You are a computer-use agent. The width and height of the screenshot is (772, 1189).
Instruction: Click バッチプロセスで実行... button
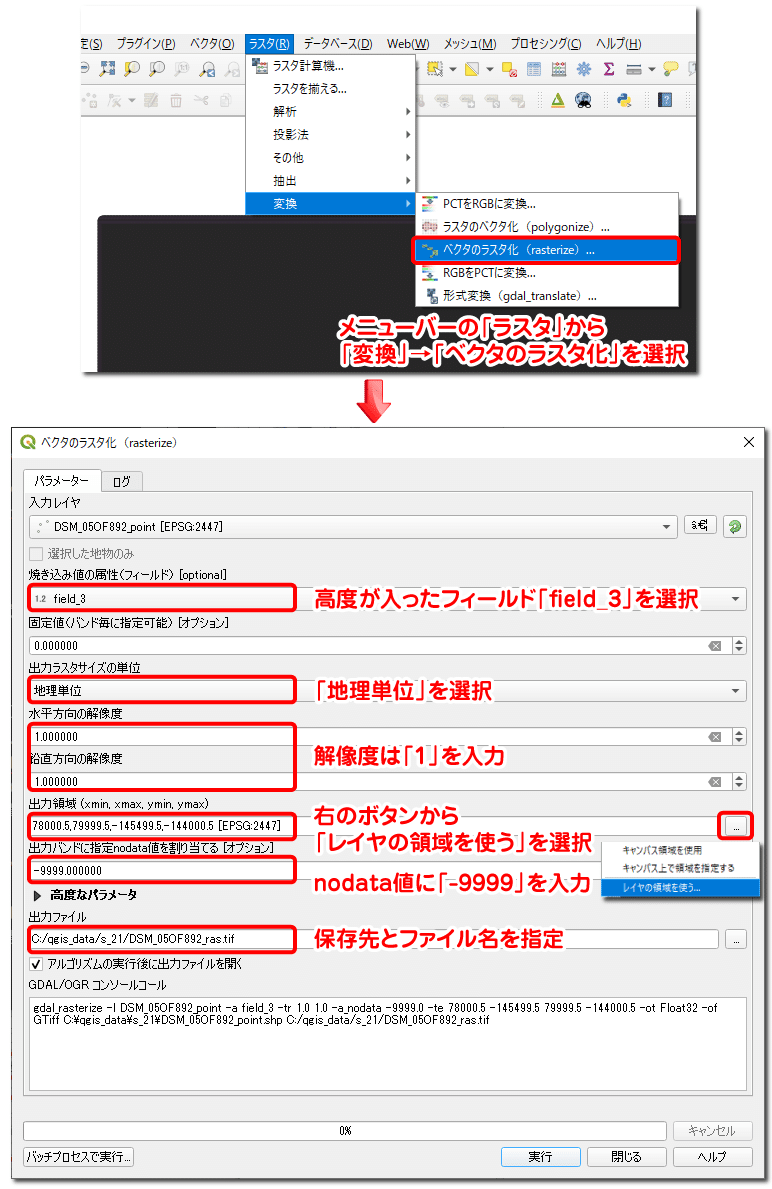coord(79,1157)
